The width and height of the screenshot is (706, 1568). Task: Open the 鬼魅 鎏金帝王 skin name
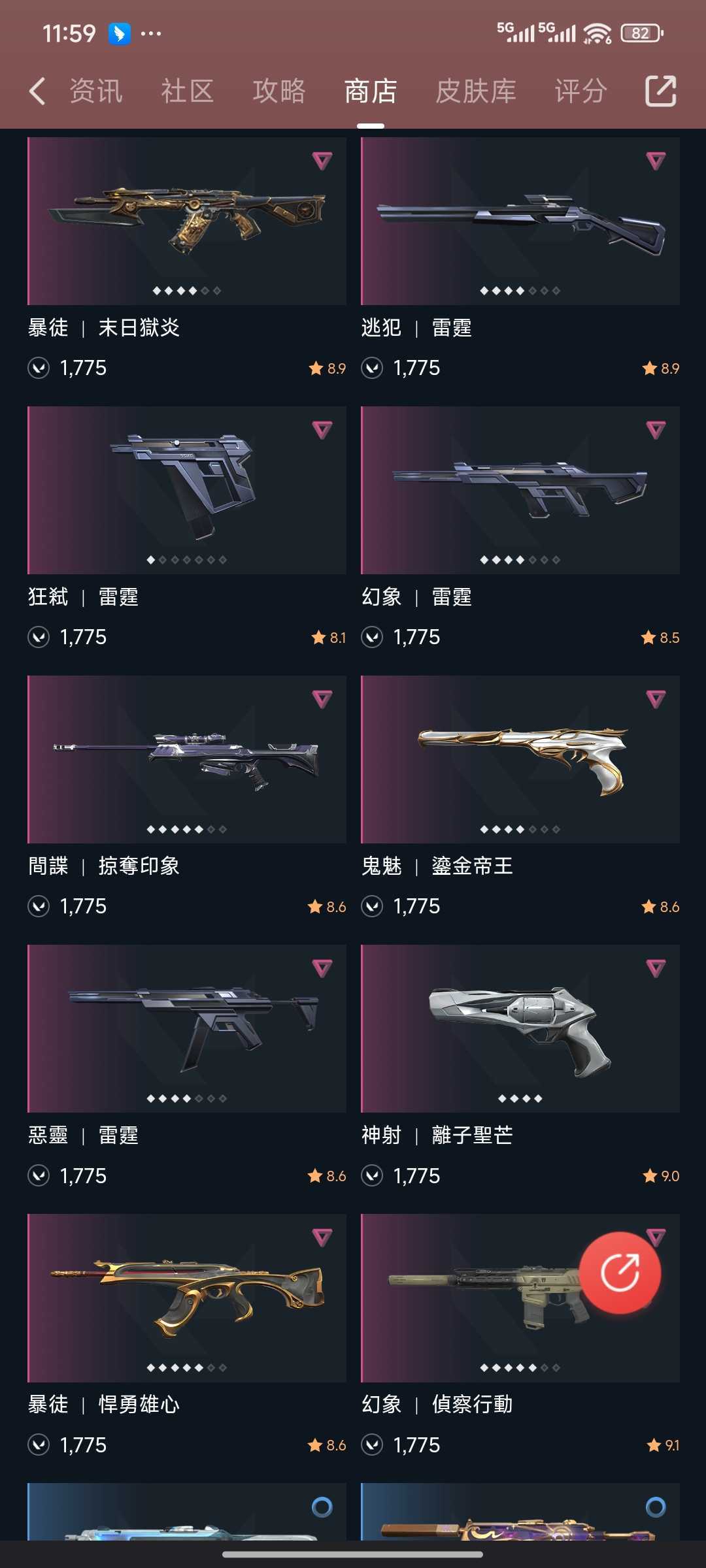coord(437,866)
